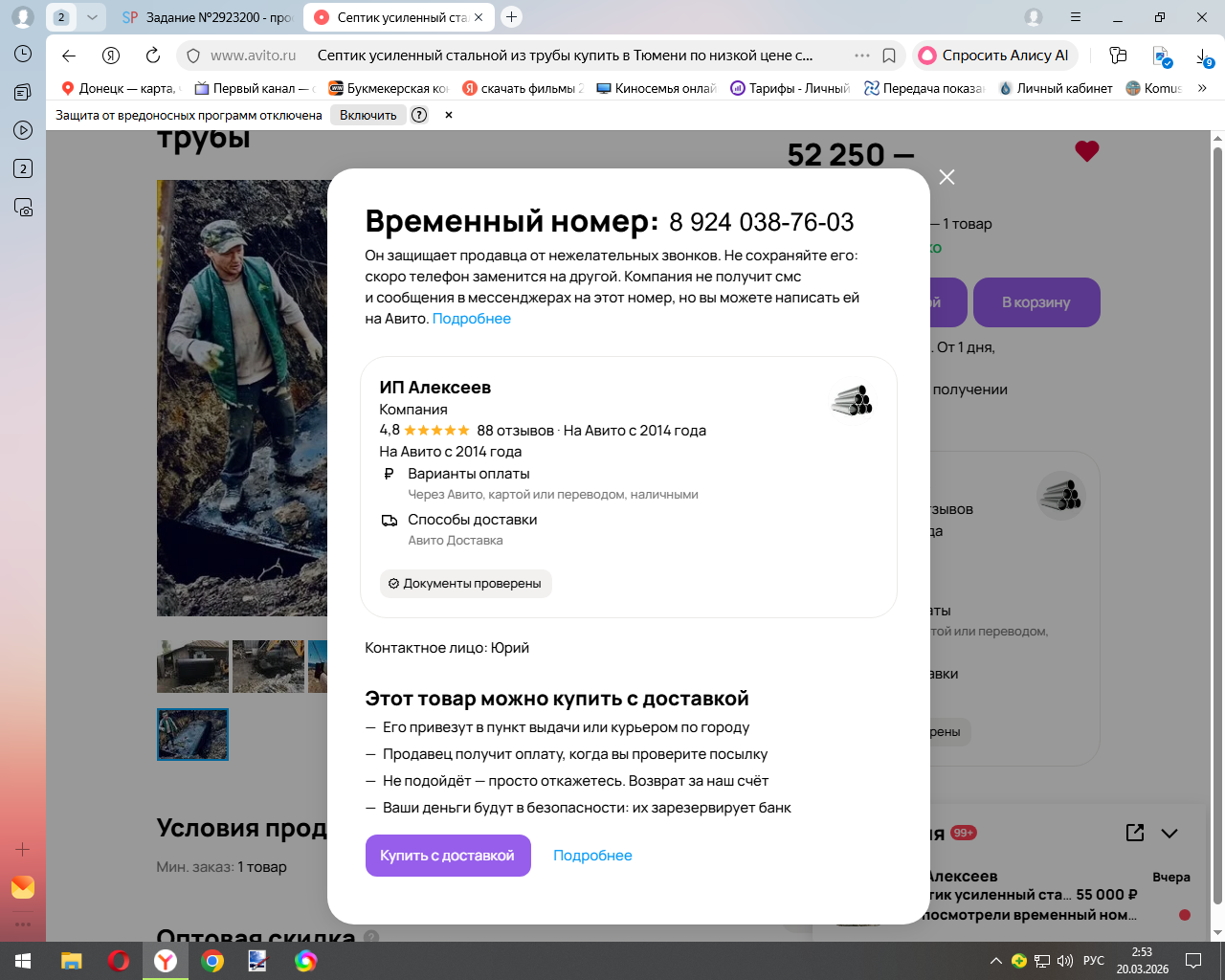Open the "Киносемья онлайн" bookmark
Viewport: 1225px width, 980px height.
657,88
